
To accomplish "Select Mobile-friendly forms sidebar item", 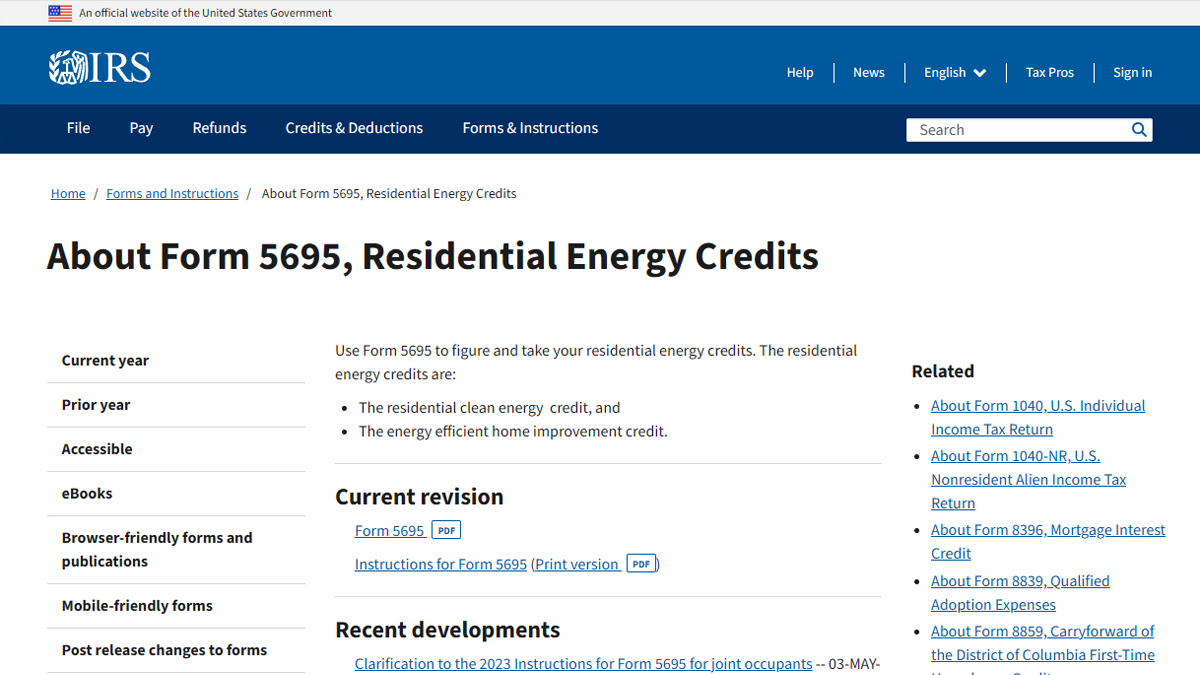I will (x=176, y=605).
